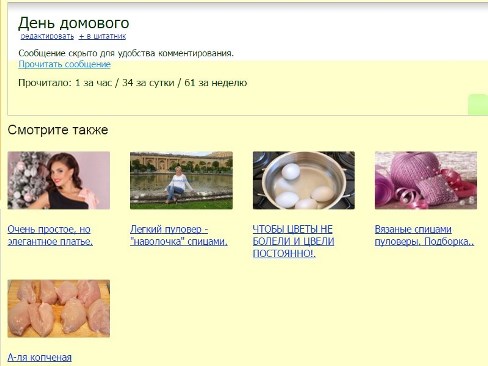Click the read statistics 'Прочитало' text
Viewport: 488px width, 366px height.
[133, 83]
